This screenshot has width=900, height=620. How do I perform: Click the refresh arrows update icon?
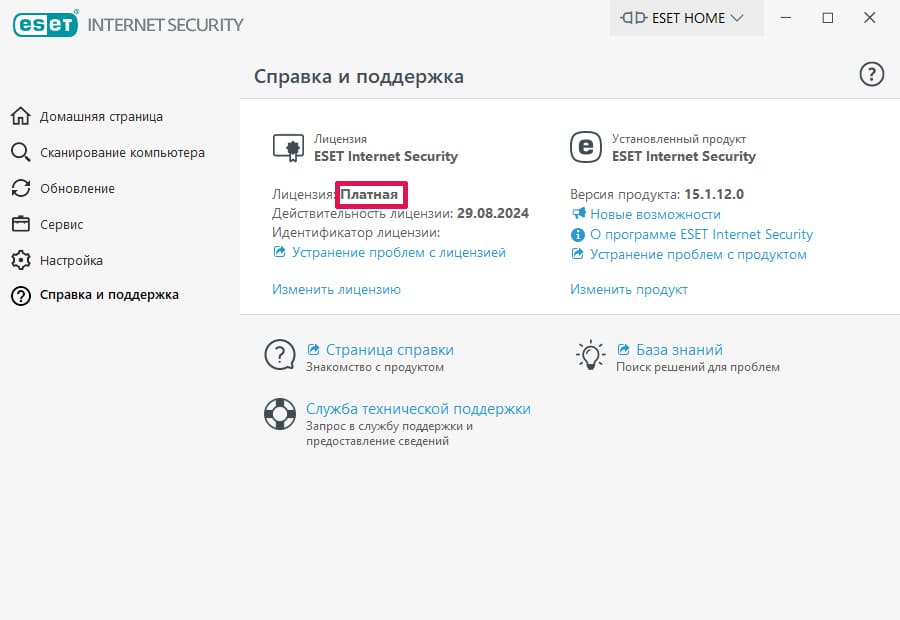coord(21,188)
